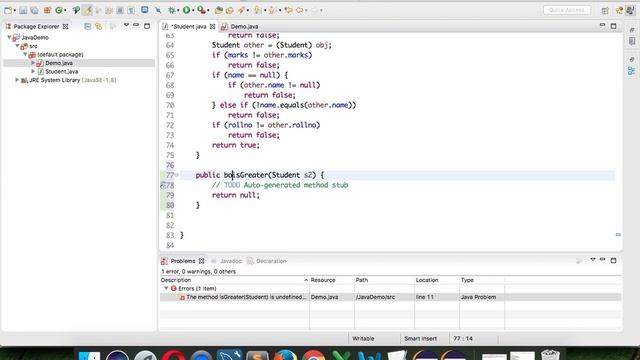Toggle Link with Editor in Package Explorer

(99, 27)
